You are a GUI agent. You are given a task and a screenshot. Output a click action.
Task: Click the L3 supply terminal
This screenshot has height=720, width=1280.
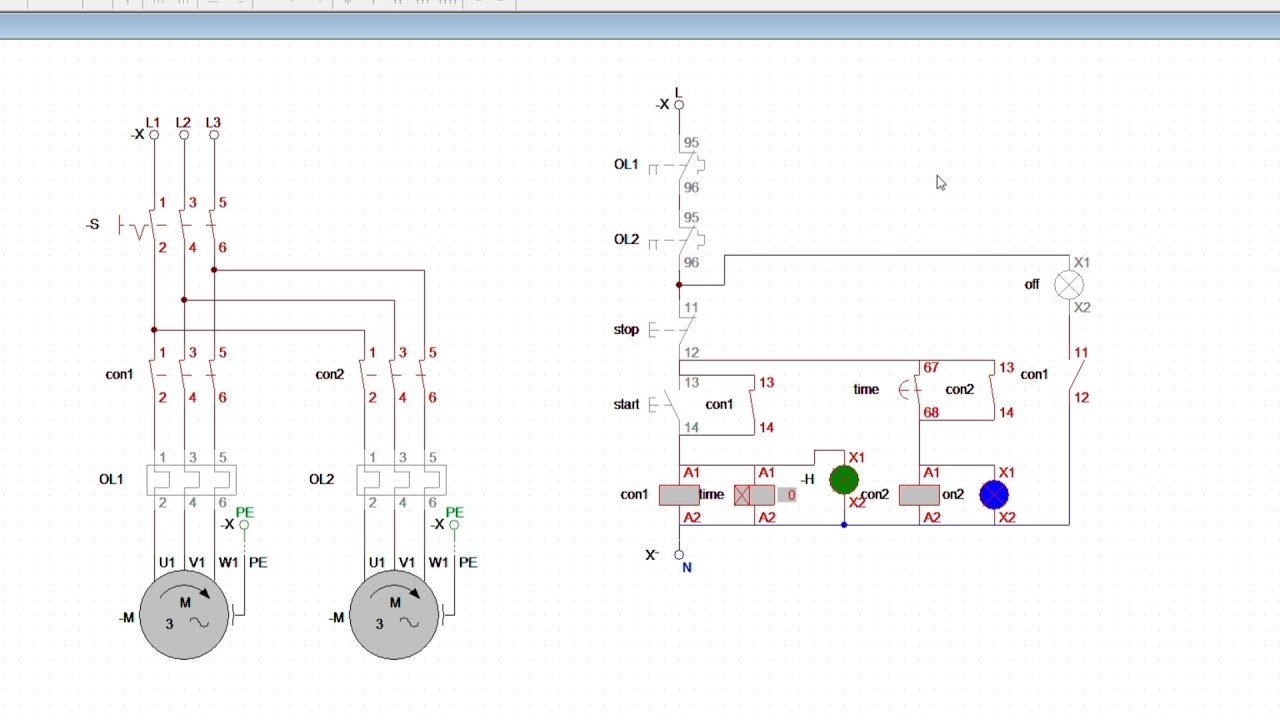tap(214, 135)
